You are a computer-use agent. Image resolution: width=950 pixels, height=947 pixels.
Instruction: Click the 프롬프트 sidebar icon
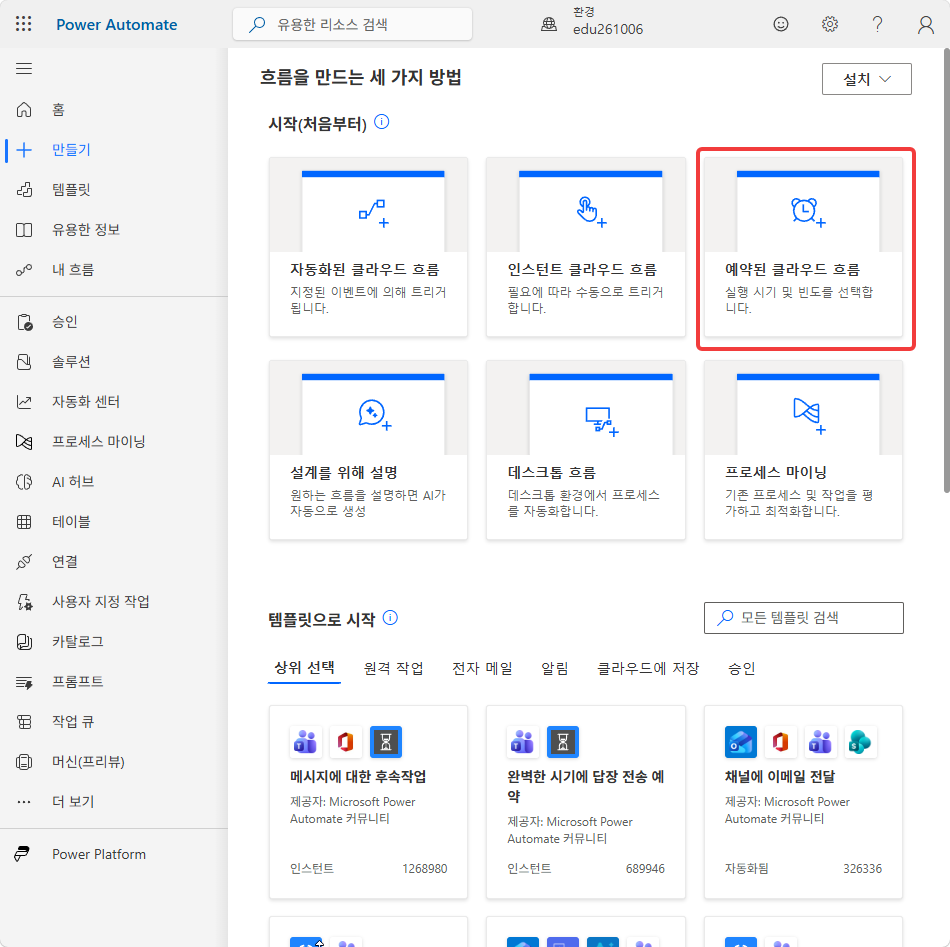[x=24, y=682]
